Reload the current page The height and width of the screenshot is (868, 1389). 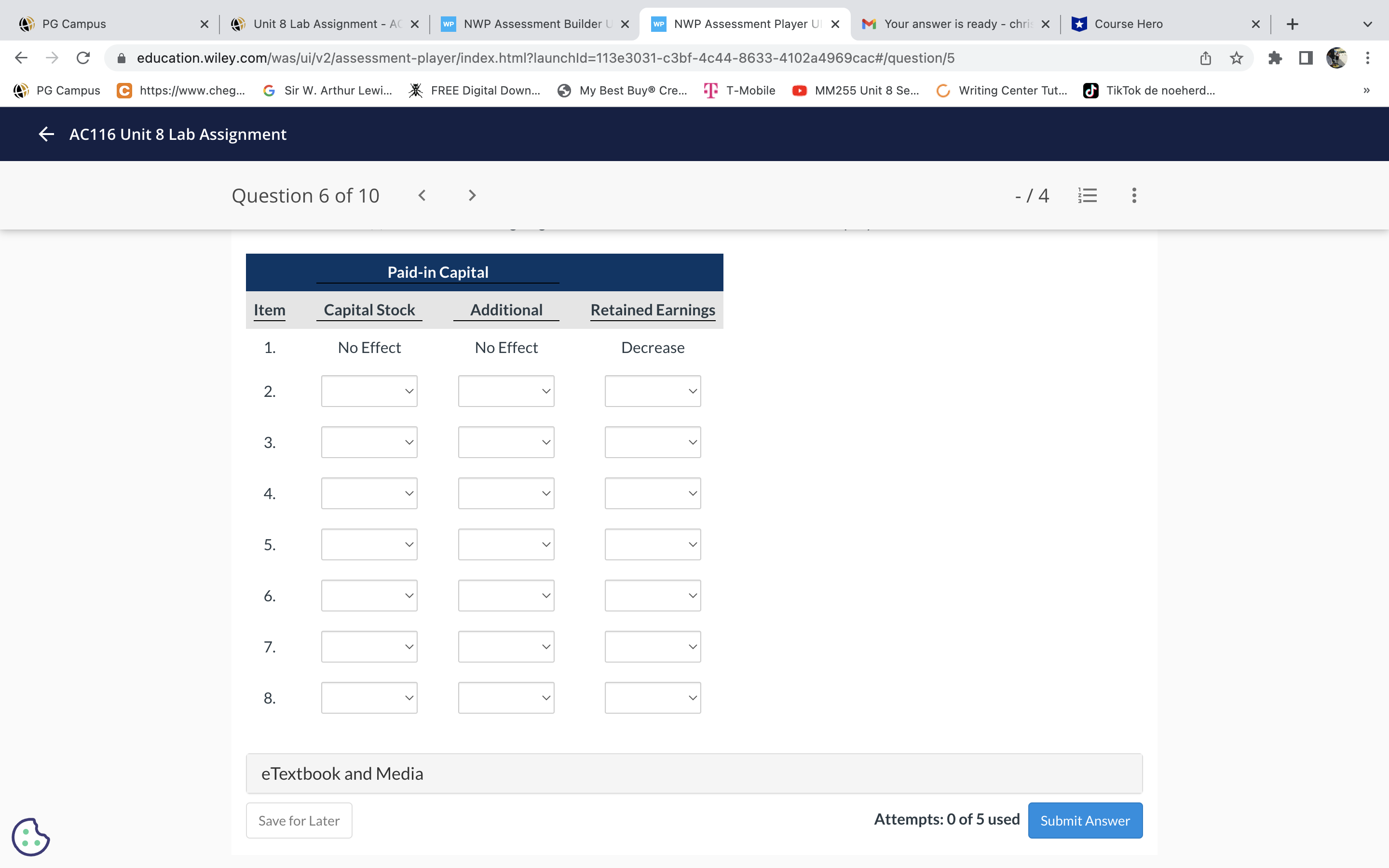coord(83,58)
